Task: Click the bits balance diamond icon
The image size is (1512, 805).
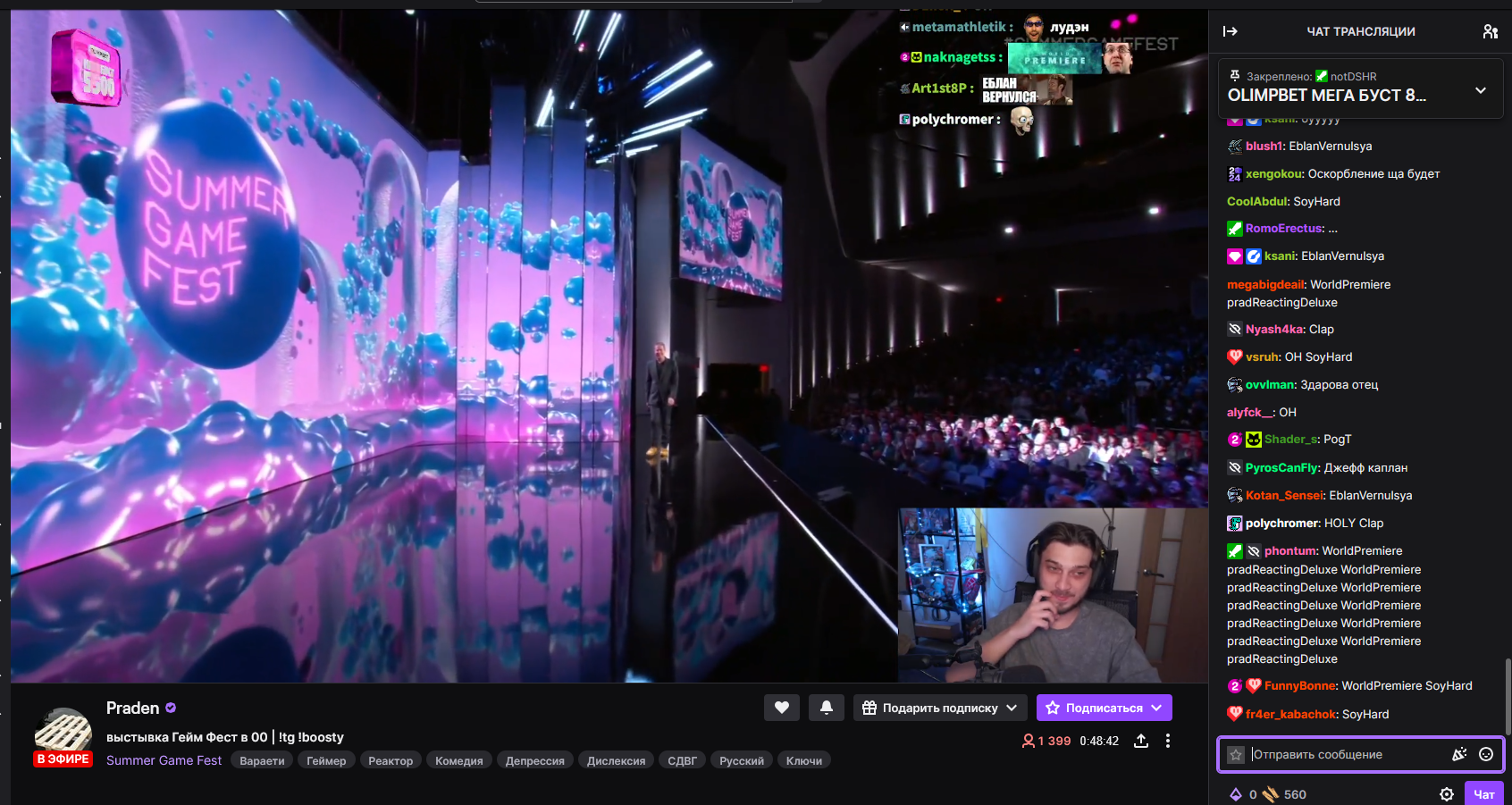Action: (x=1236, y=794)
